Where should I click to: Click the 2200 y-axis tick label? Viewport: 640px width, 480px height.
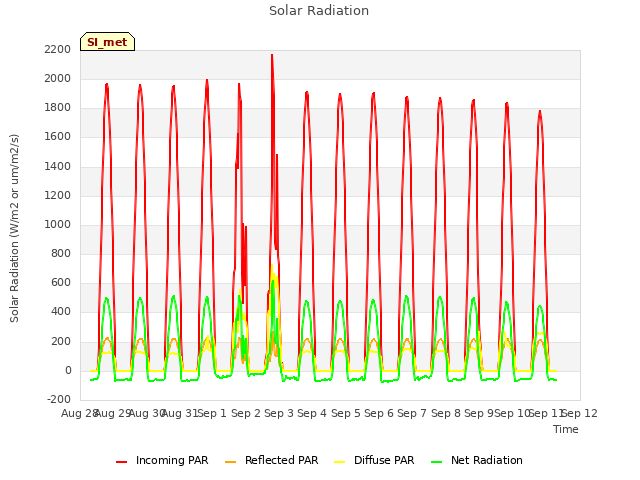[58, 49]
